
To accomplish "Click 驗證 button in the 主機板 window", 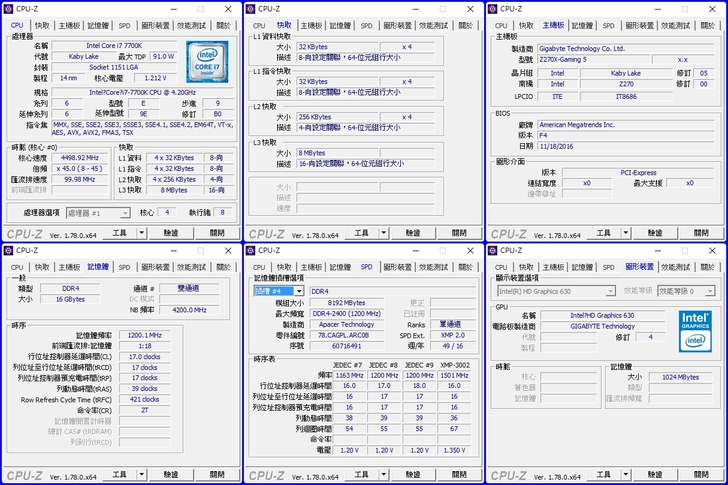I will click(655, 233).
